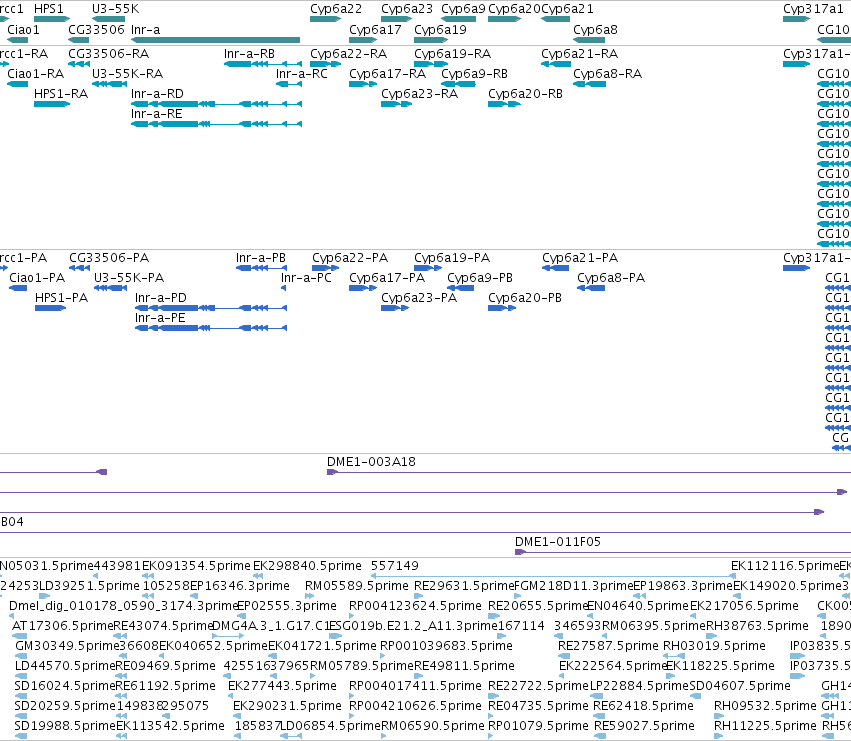Screen dimensions: 851x741
Task: Open the CG33506 gene feature
Action: pyautogui.click(x=79, y=40)
